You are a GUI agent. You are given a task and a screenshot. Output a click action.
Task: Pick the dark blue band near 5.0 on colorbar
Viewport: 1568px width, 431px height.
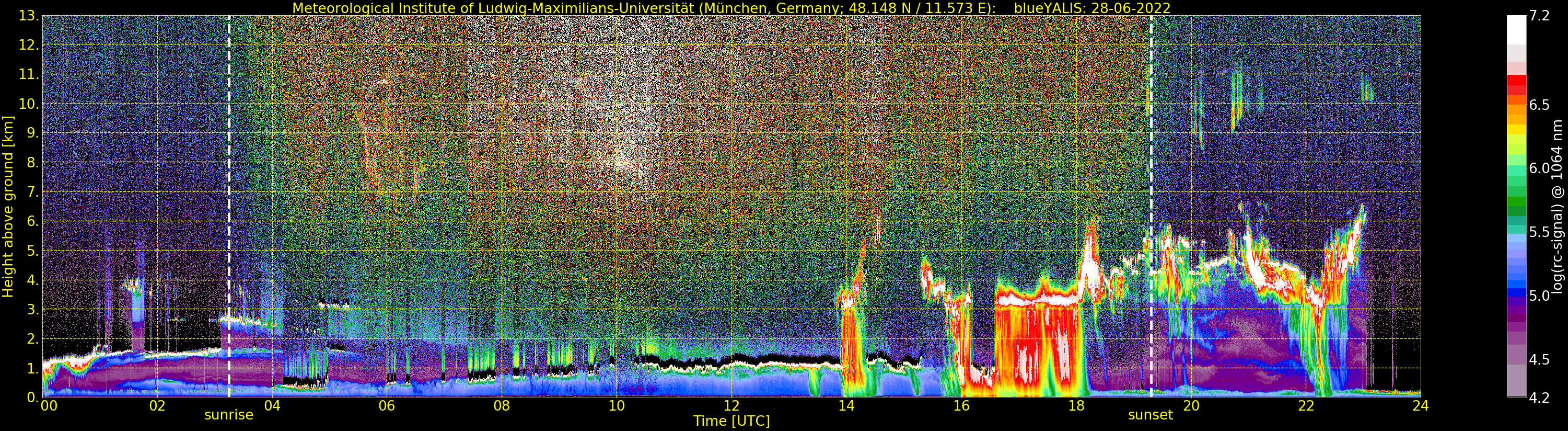[1516, 293]
